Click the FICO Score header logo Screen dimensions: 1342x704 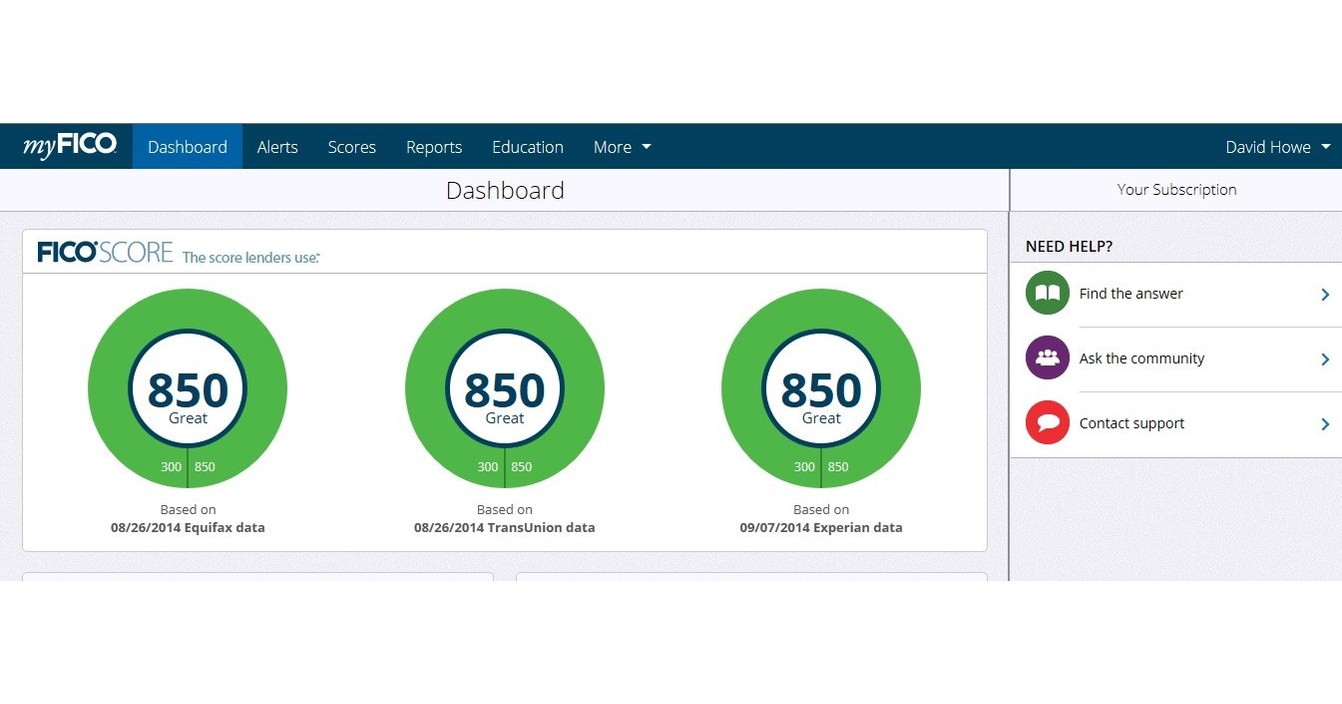(105, 252)
